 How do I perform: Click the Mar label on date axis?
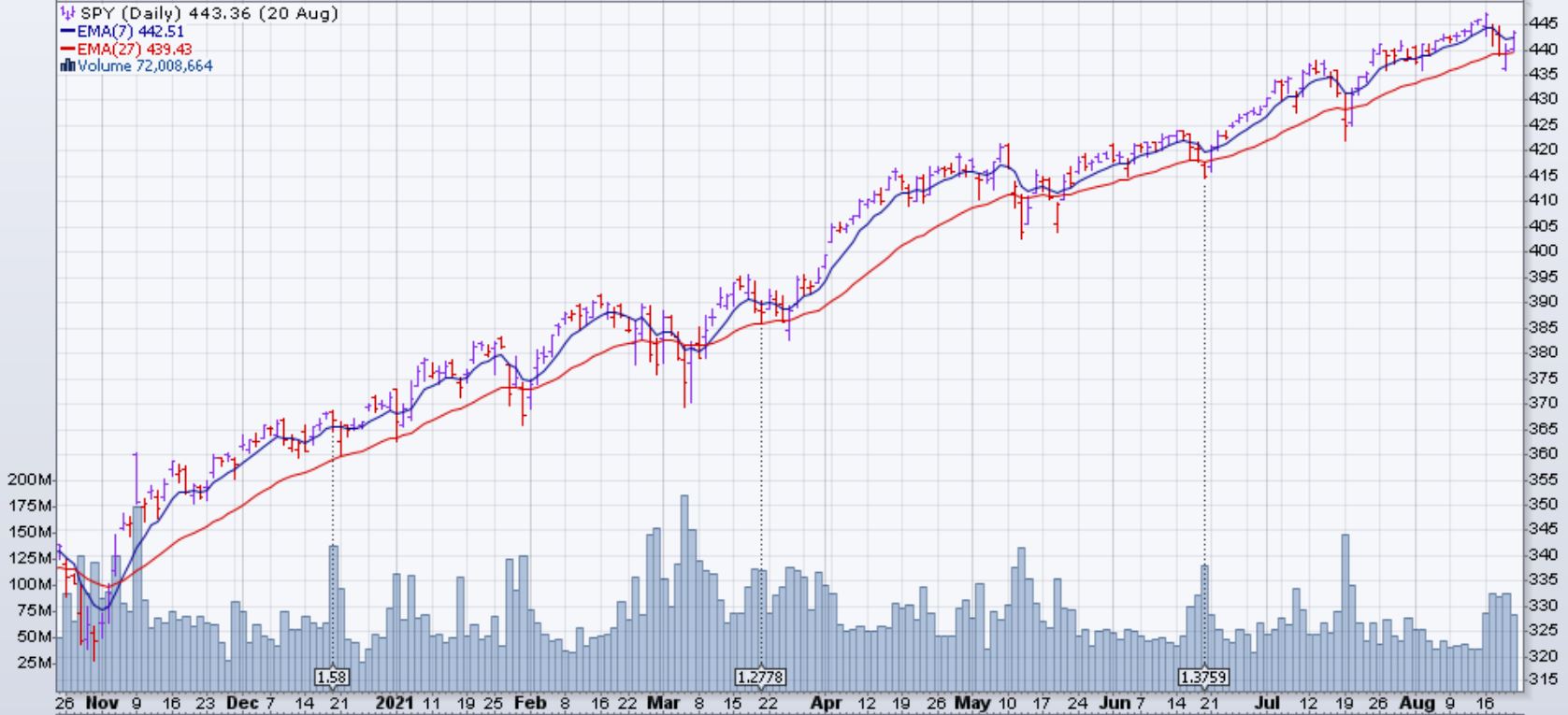pyautogui.click(x=664, y=702)
